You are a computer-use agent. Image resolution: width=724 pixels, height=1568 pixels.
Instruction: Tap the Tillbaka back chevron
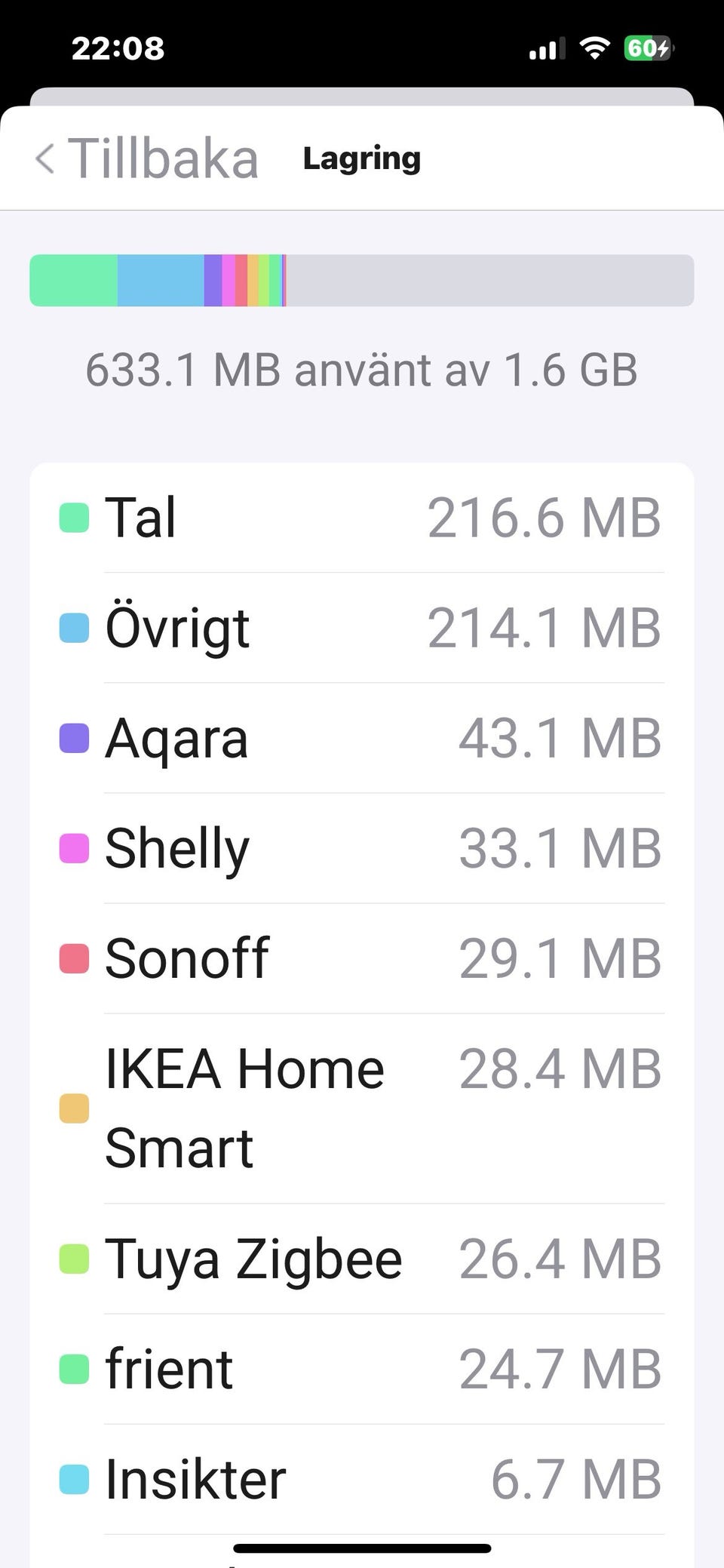[45, 158]
